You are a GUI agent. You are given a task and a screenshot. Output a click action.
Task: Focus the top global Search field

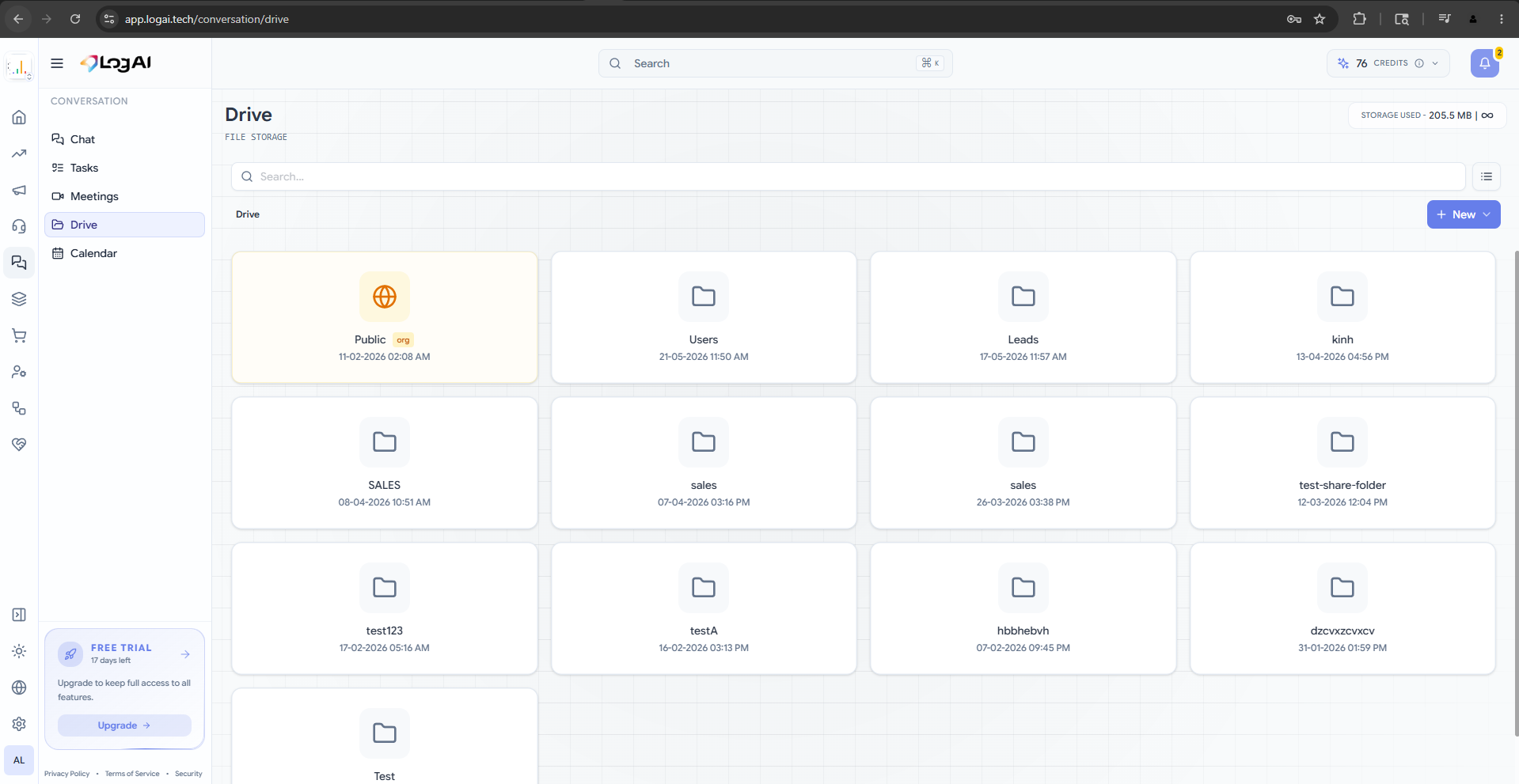(775, 63)
